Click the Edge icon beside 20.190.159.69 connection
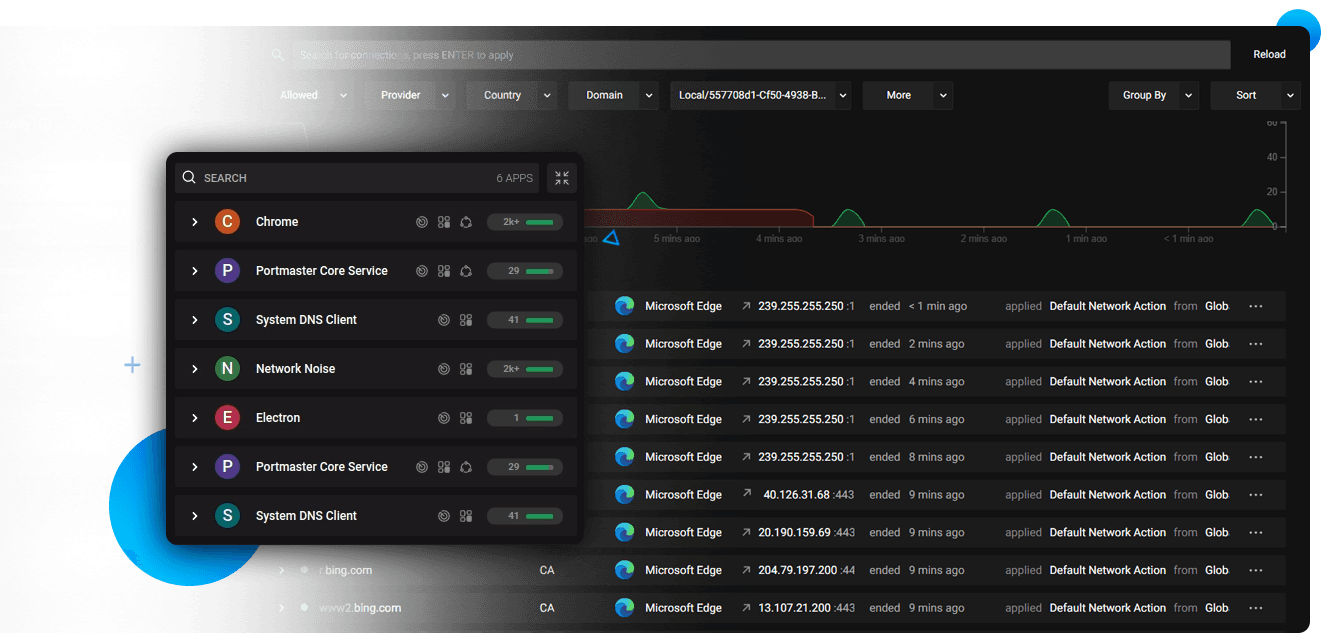Viewport: 1329px width, 643px height. (625, 532)
